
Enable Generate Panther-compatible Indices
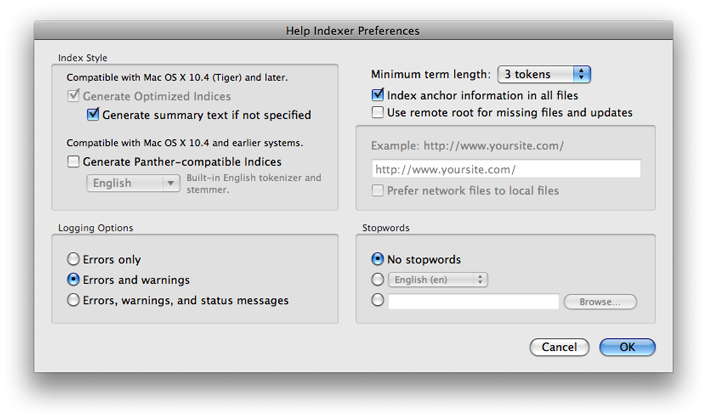(73, 161)
